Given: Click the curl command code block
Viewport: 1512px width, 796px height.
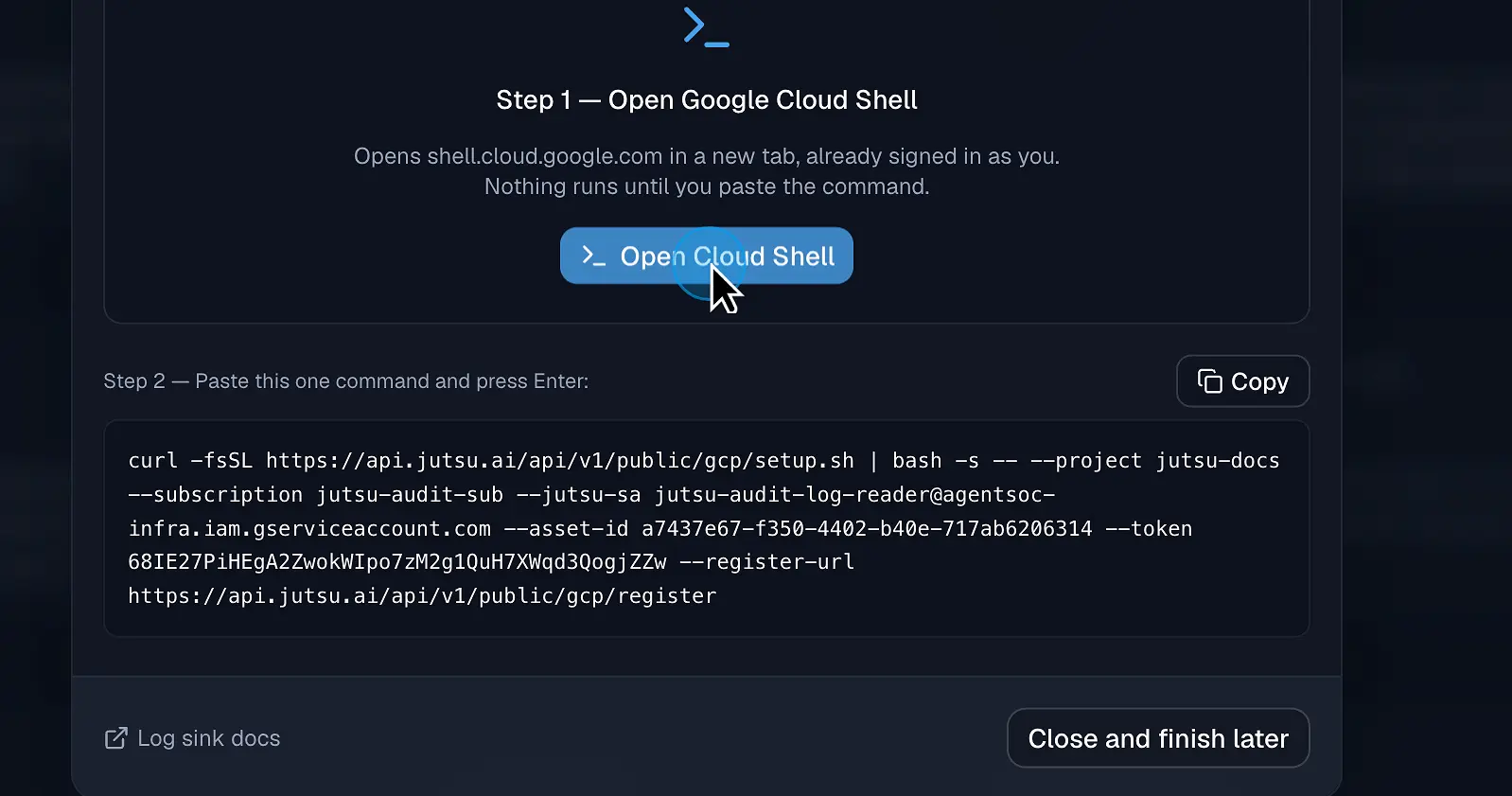Looking at the screenshot, I should click(706, 528).
